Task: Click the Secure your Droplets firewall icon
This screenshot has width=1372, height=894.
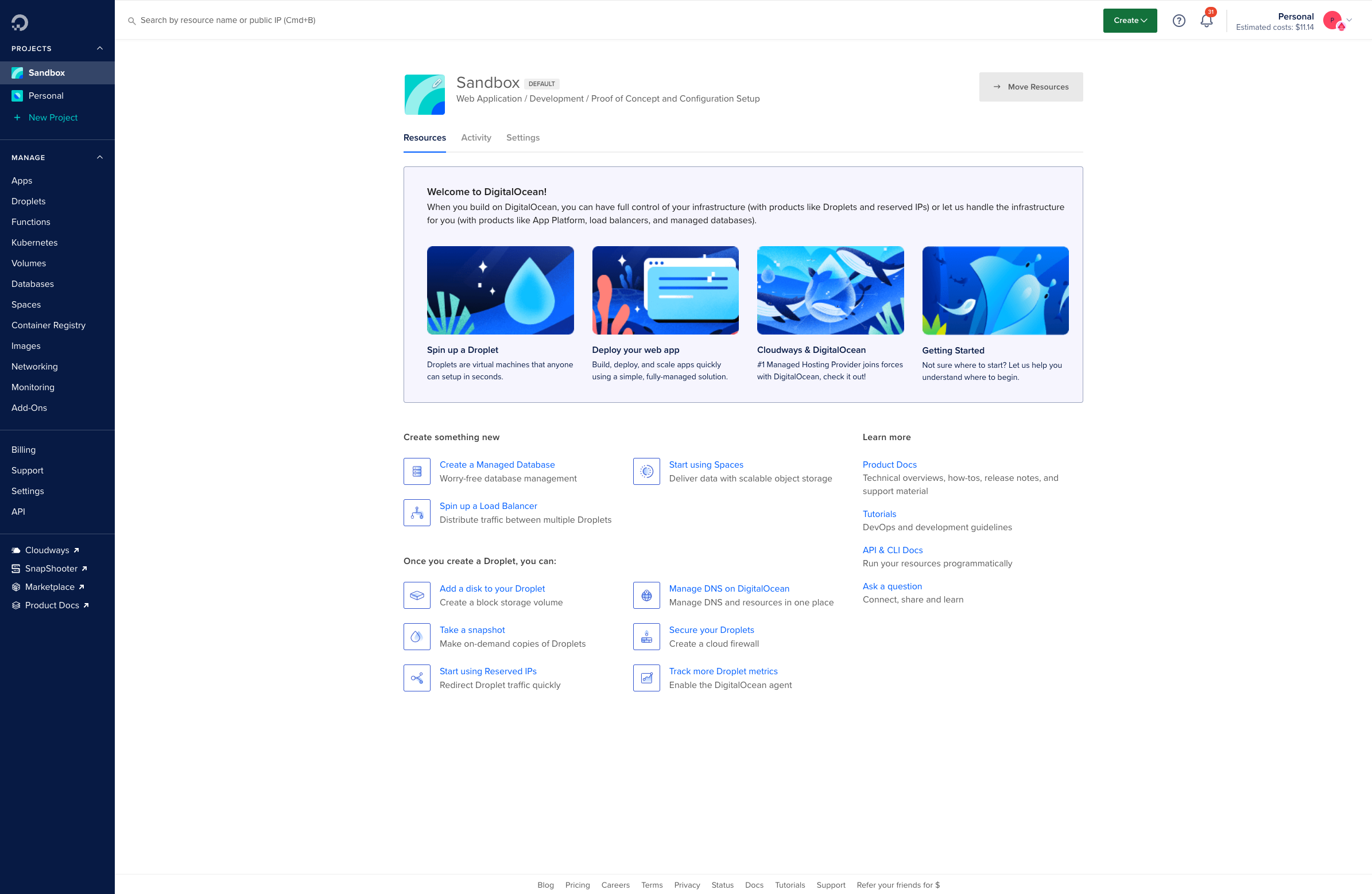Action: tap(646, 637)
